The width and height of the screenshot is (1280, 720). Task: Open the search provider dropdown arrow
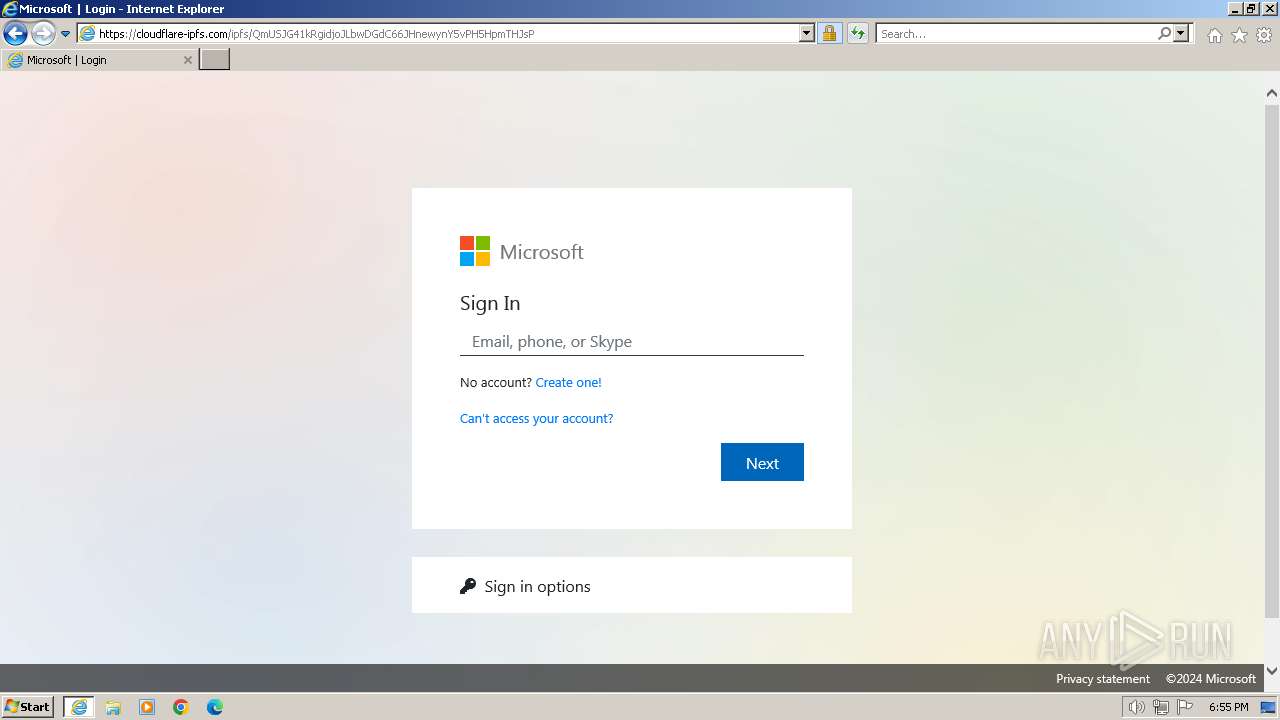1181,34
